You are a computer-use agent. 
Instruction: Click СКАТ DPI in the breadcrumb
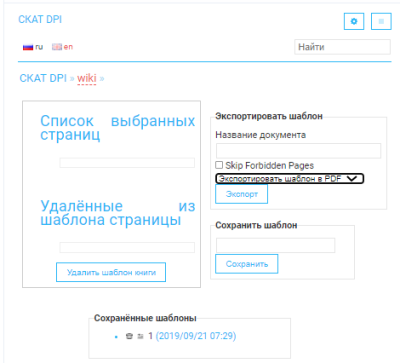43,78
